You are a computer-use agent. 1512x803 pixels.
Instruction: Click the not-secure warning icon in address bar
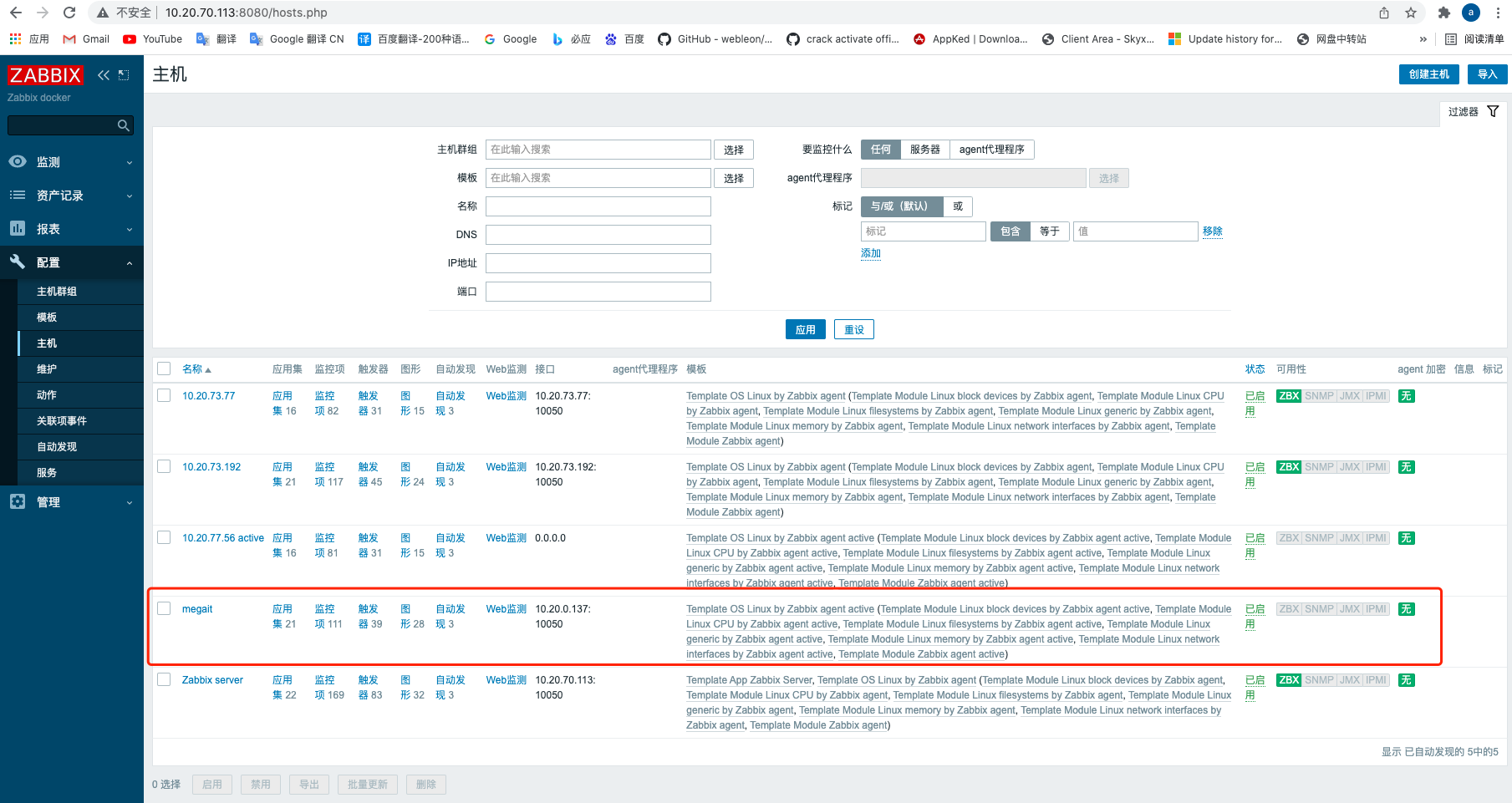[103, 13]
